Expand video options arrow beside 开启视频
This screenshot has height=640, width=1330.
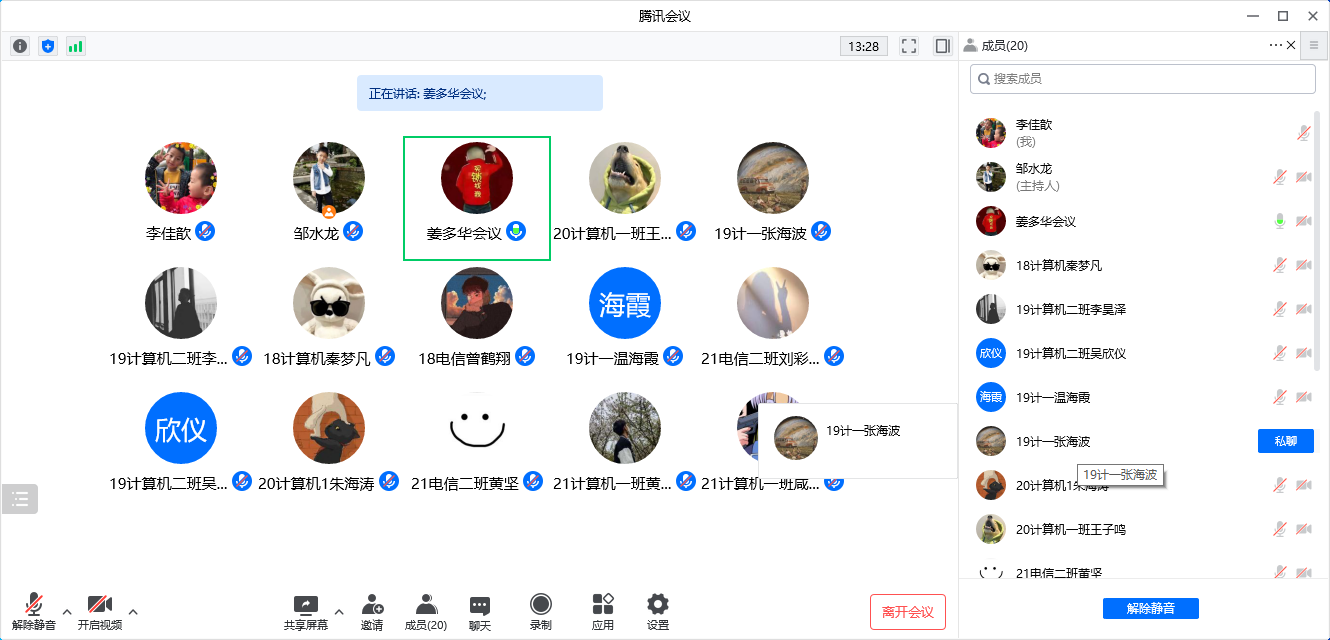pyautogui.click(x=133, y=611)
